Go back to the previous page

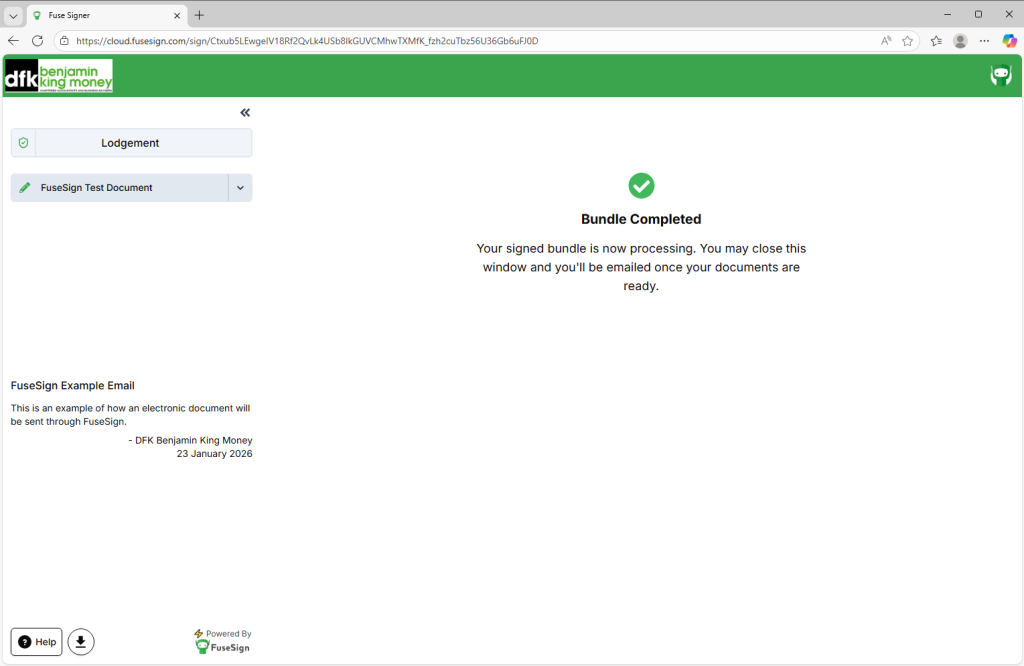pos(14,41)
